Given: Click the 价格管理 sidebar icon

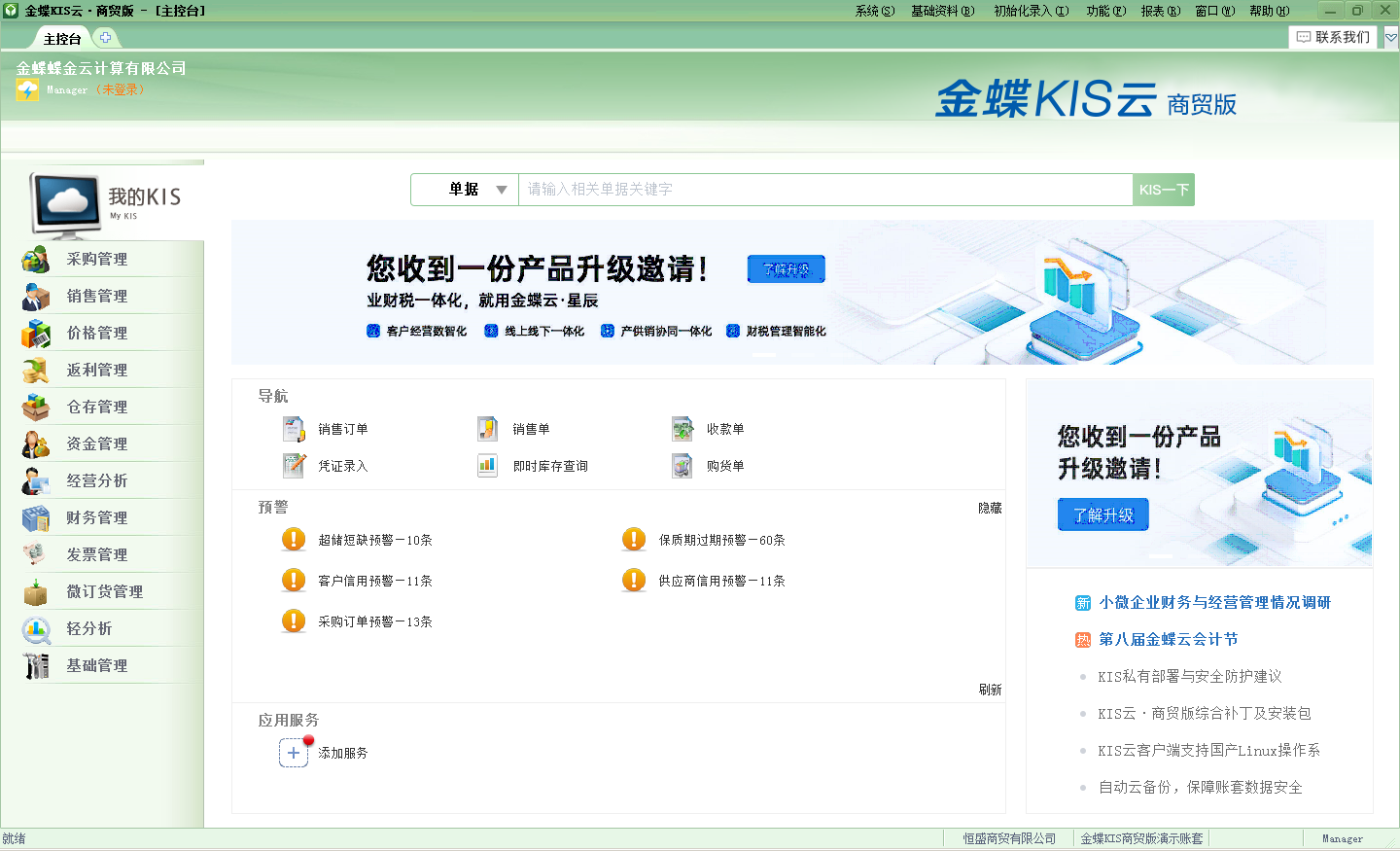Looking at the screenshot, I should pos(36,333).
